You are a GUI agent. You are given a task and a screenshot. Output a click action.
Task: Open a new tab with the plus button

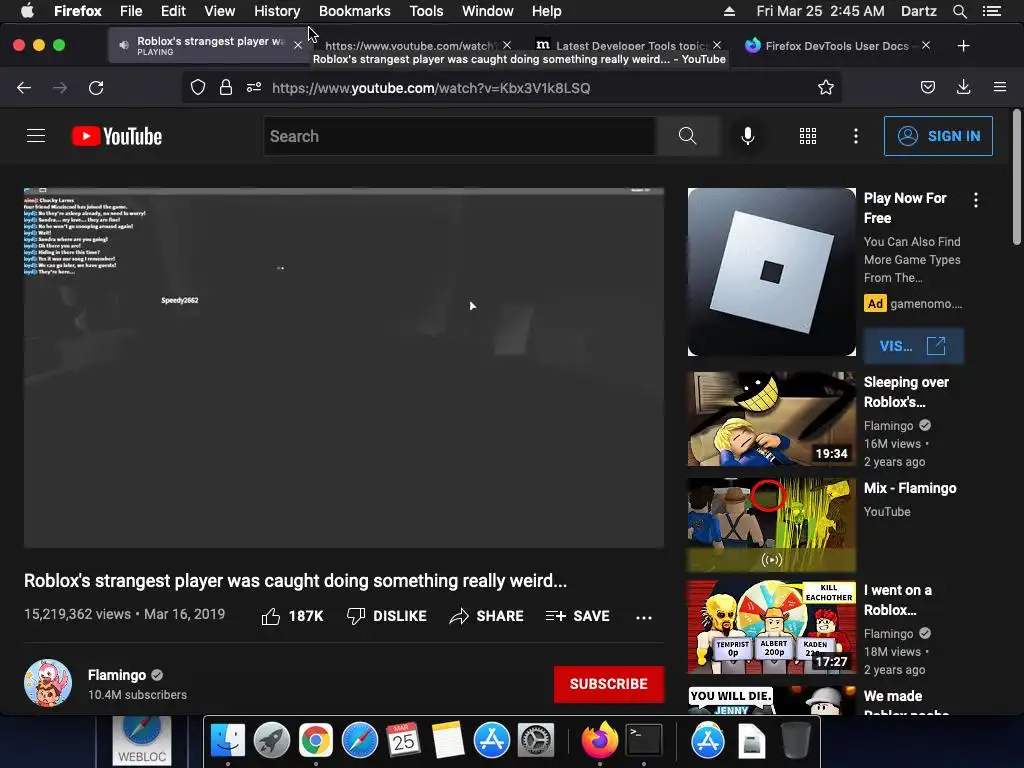963,46
